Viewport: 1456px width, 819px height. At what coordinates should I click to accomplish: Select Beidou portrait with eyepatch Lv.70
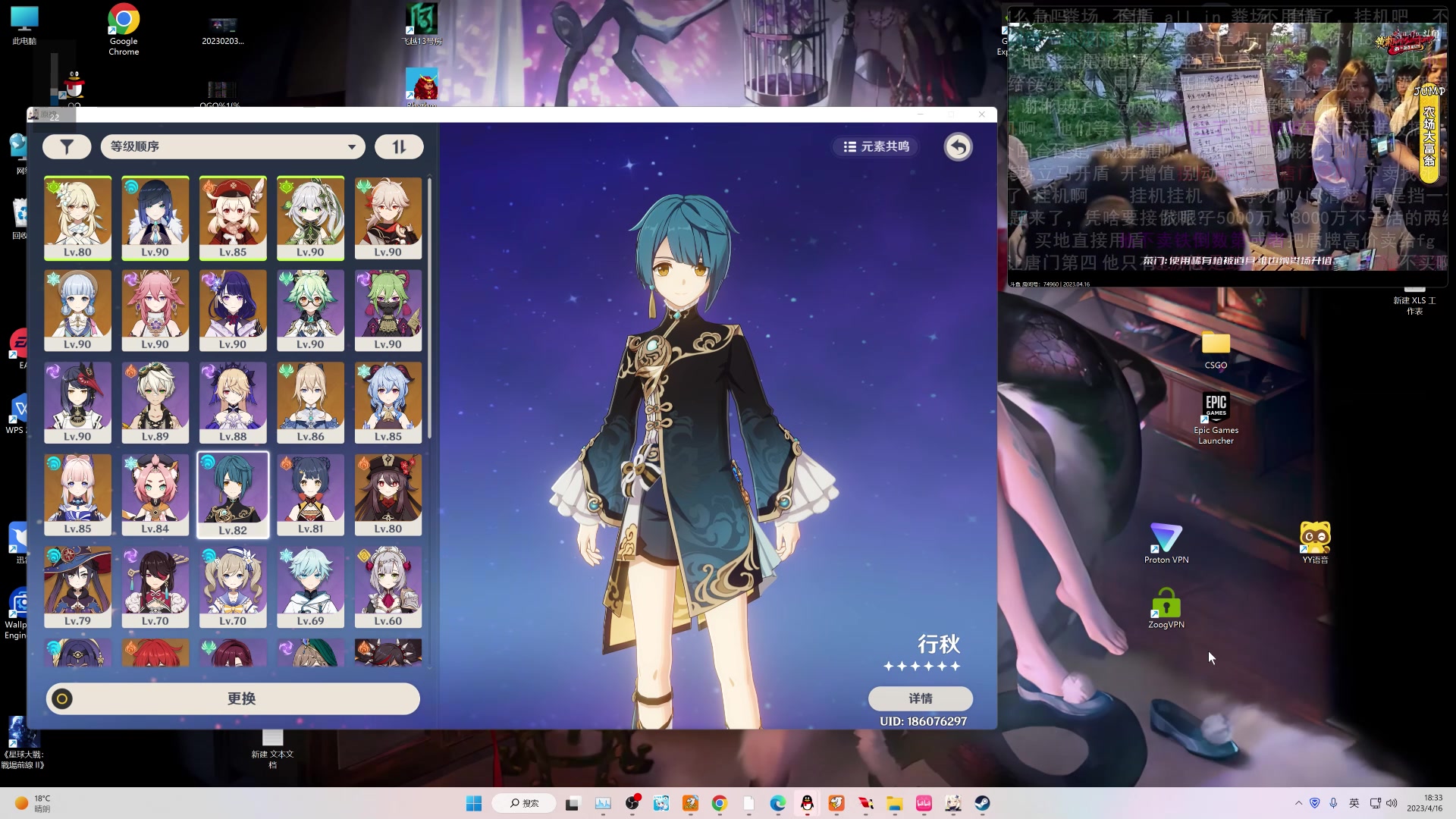point(155,588)
